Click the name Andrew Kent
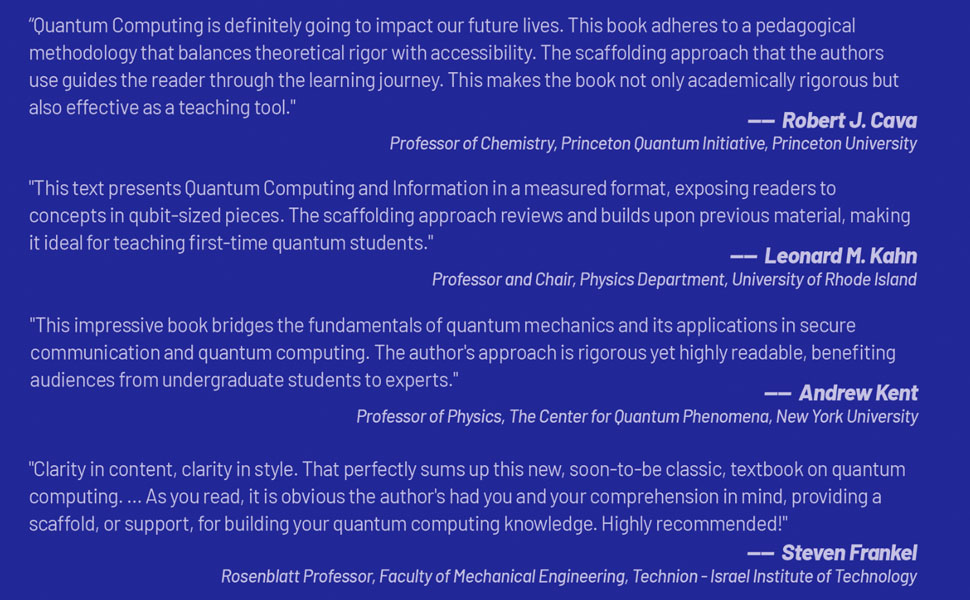This screenshot has width=970, height=600. click(x=858, y=393)
